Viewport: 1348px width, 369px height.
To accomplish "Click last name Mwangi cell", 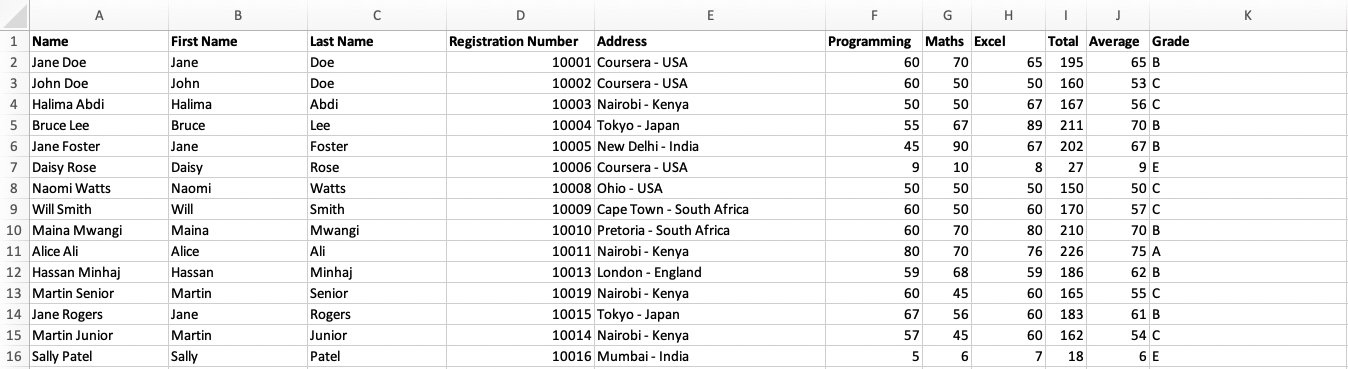I will pyautogui.click(x=377, y=230).
